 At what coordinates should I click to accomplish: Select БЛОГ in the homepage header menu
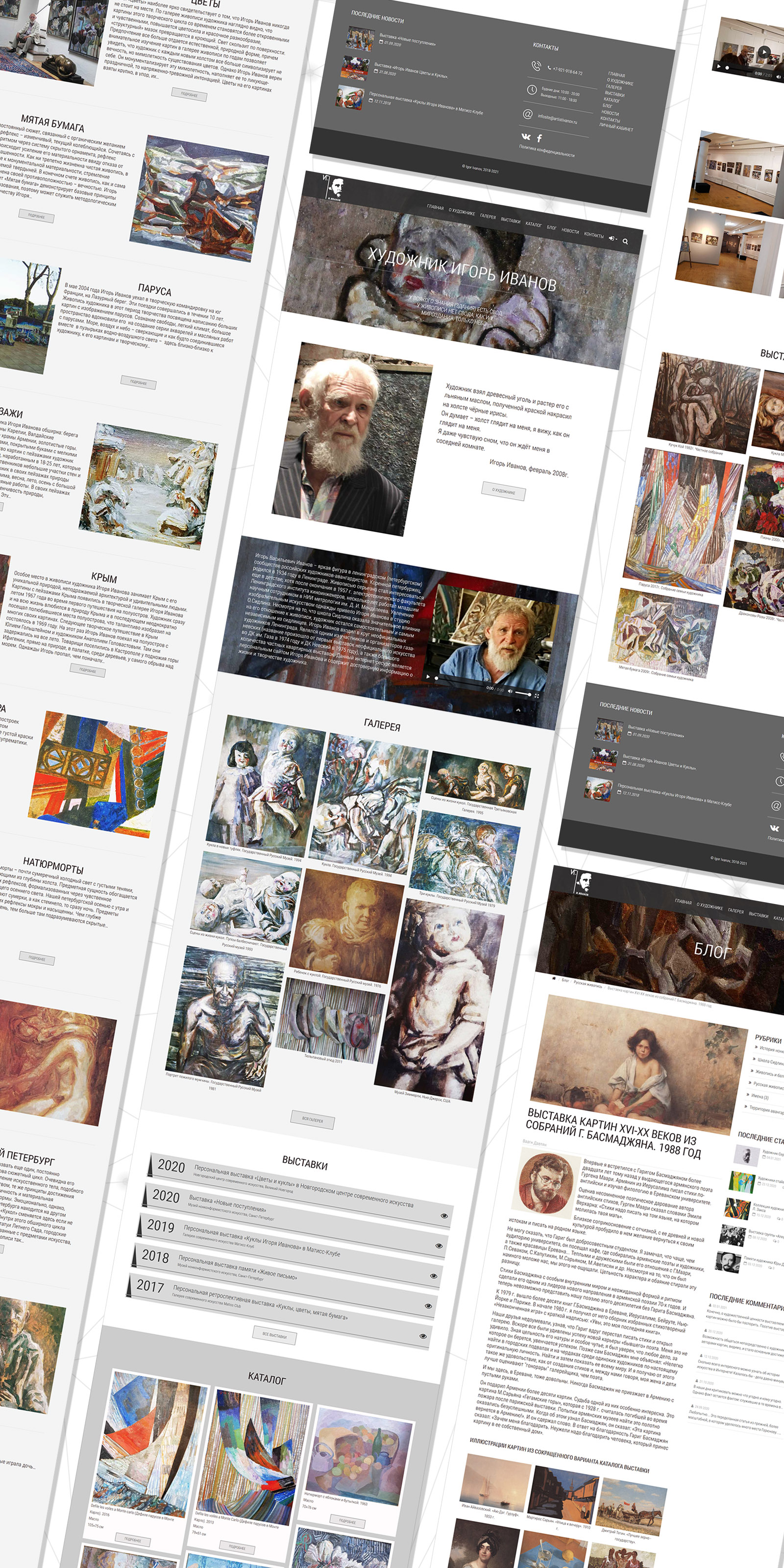point(551,228)
